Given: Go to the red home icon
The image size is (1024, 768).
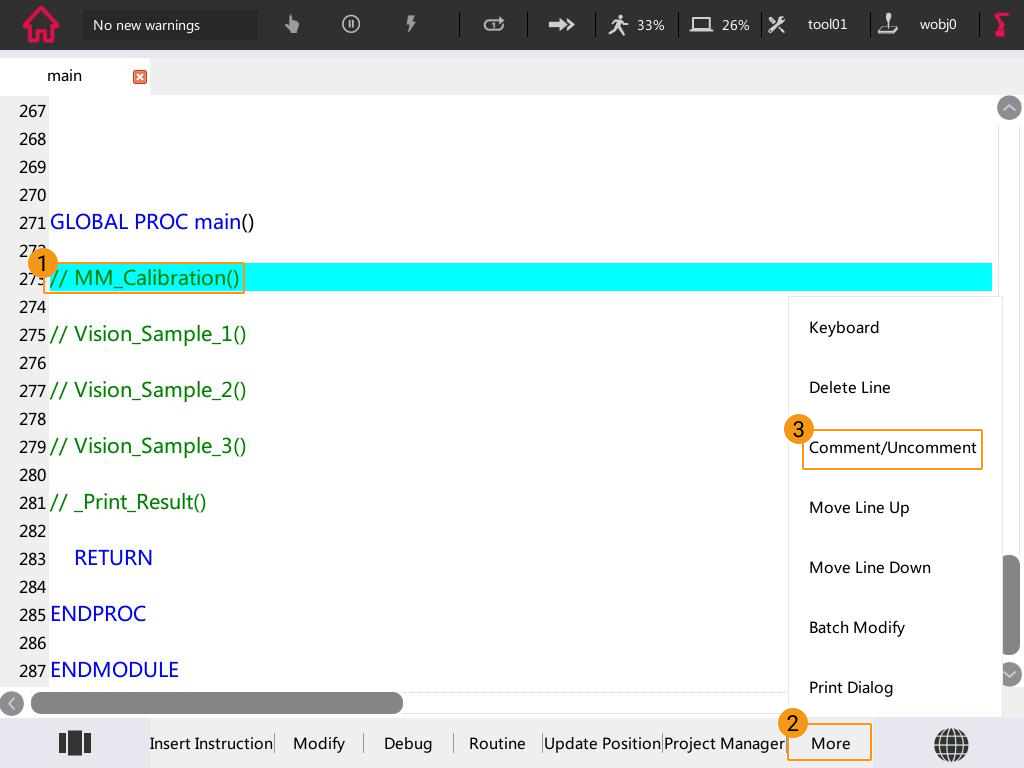Looking at the screenshot, I should coord(40,25).
